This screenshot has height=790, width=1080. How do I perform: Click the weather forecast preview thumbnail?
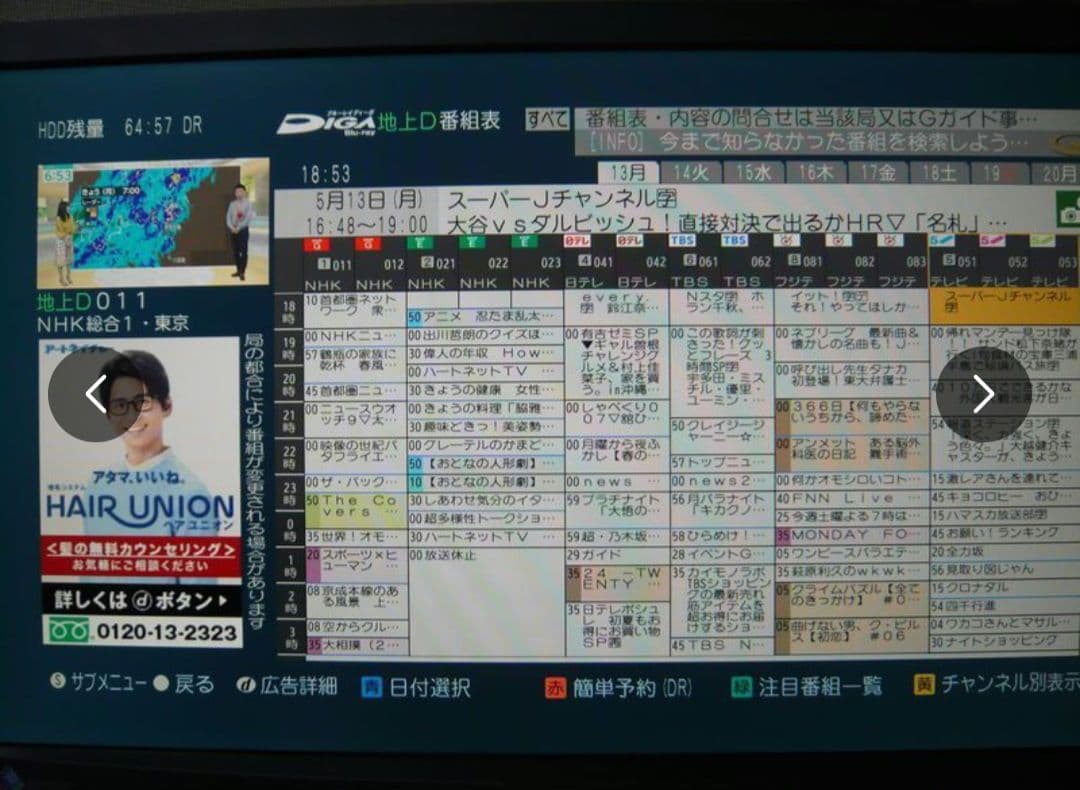pyautogui.click(x=153, y=223)
